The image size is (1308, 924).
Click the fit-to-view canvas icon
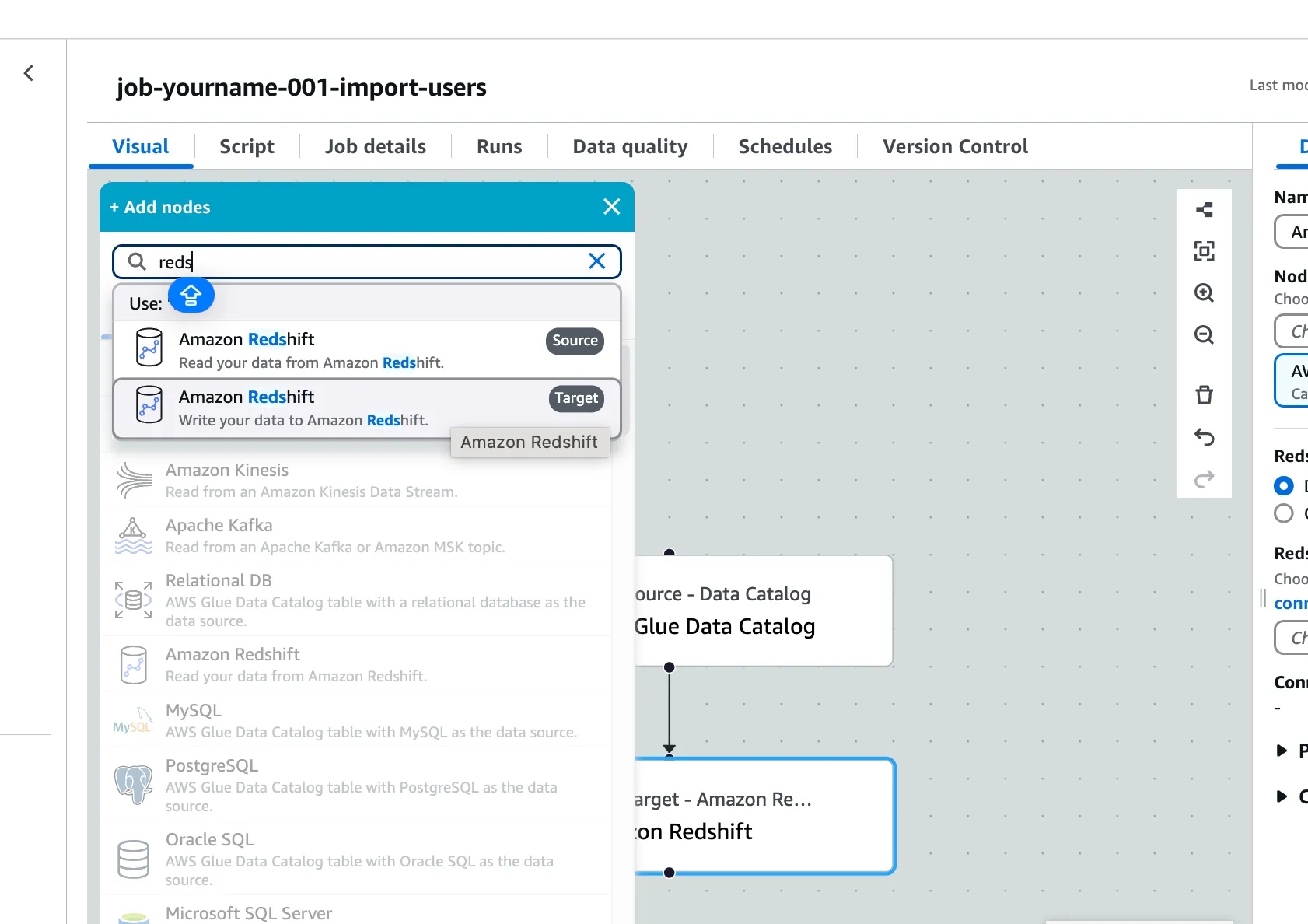click(x=1204, y=251)
